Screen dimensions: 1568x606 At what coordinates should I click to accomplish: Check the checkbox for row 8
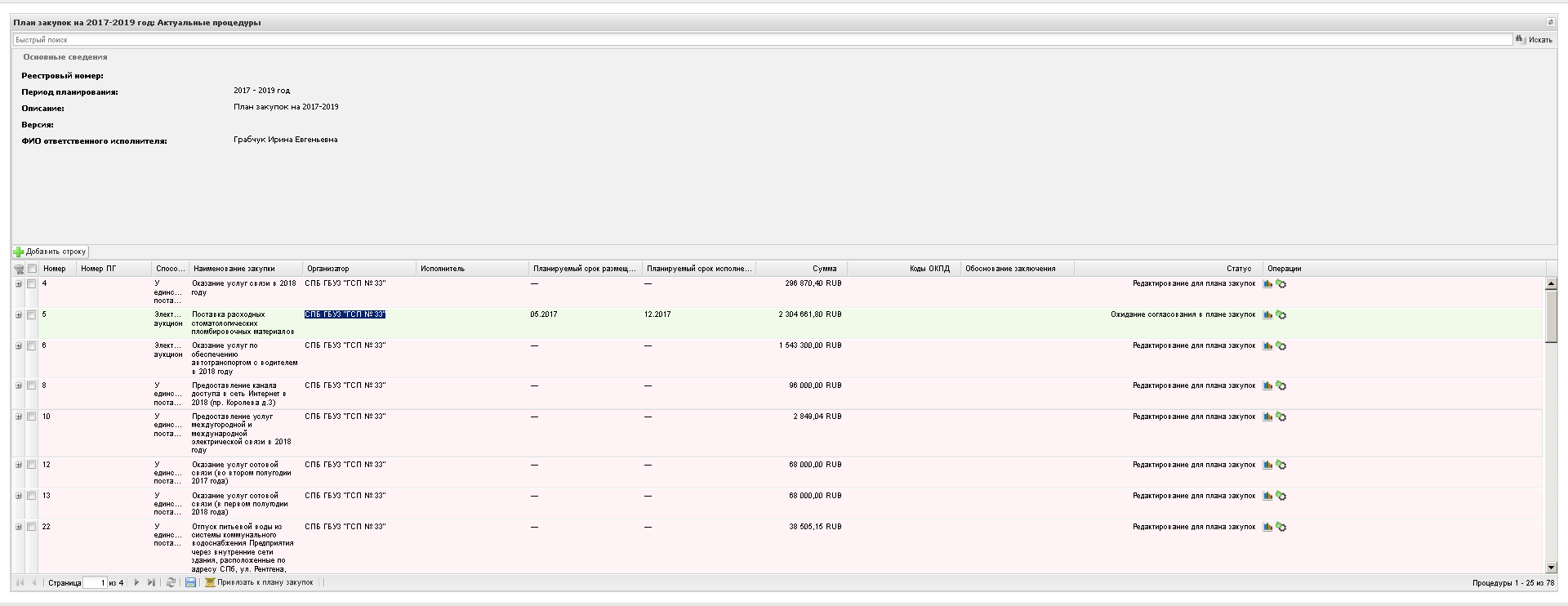[32, 386]
